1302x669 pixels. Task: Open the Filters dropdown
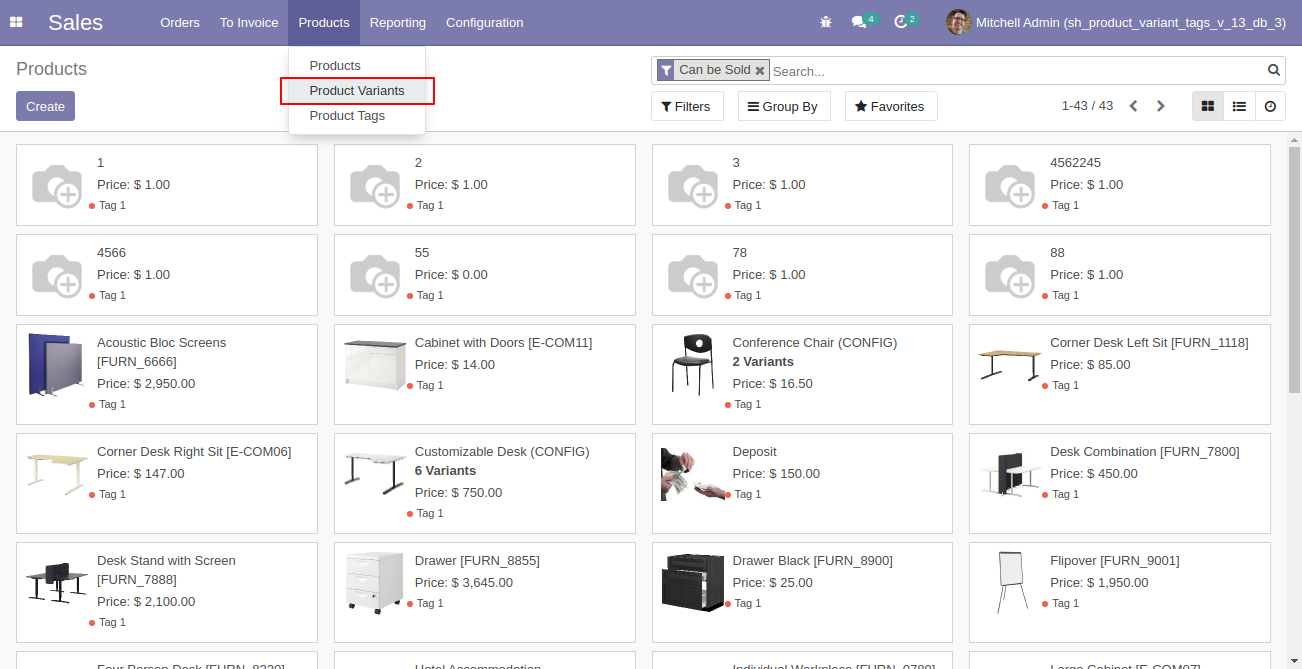(x=687, y=106)
